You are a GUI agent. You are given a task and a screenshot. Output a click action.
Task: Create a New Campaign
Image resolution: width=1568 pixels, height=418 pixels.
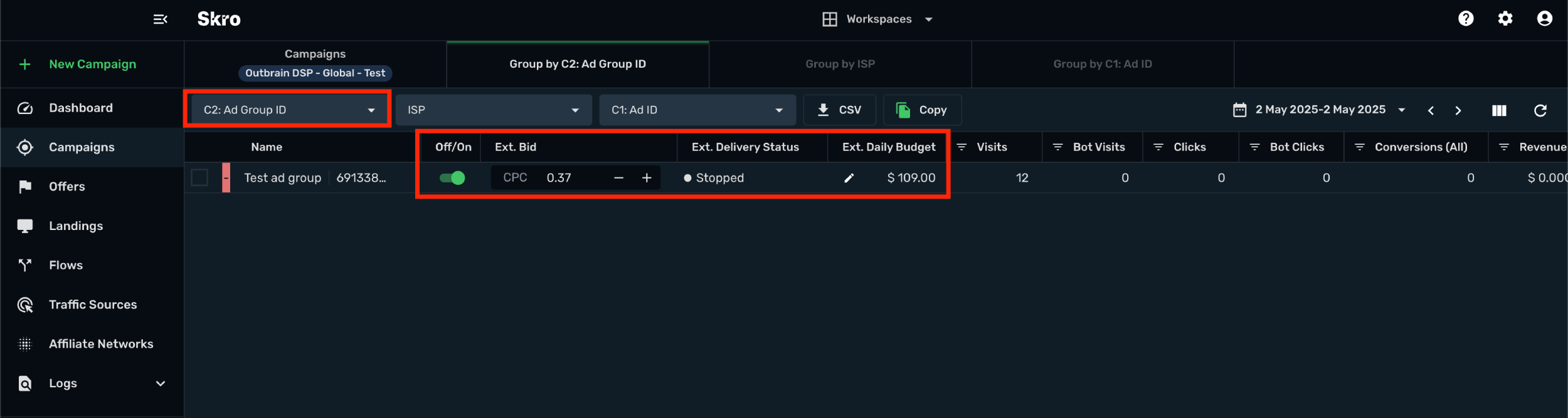click(92, 64)
